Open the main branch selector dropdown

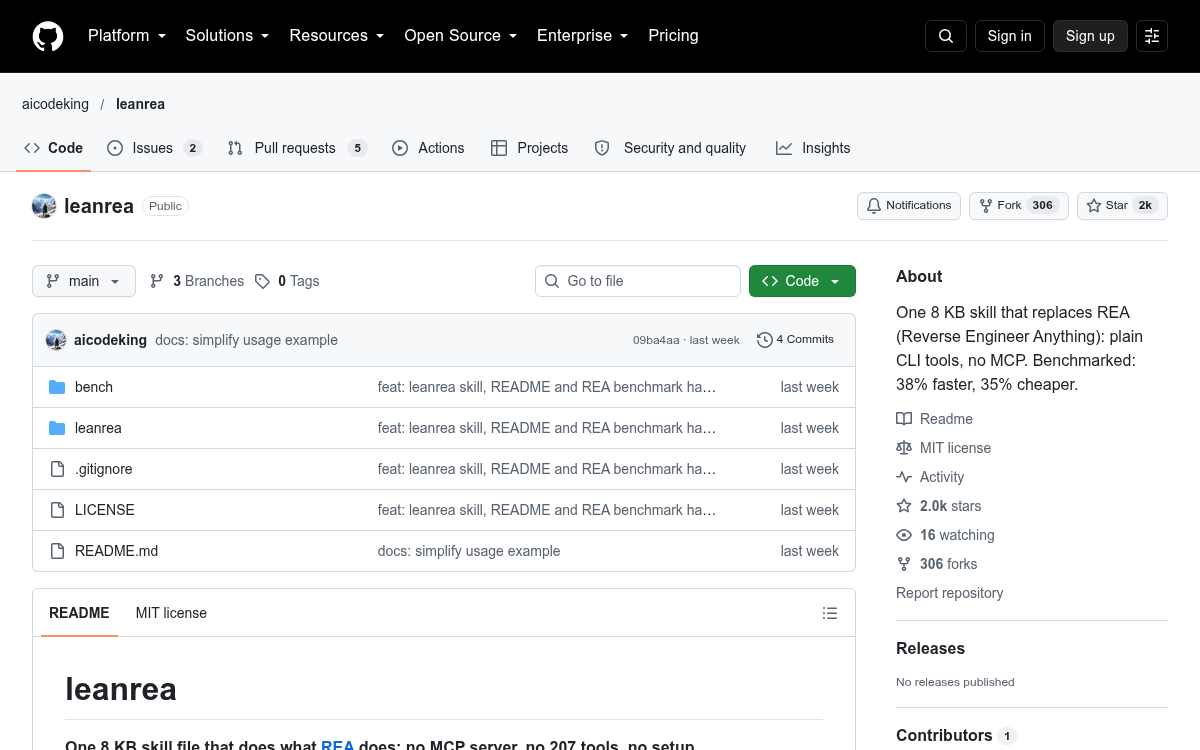coord(84,281)
